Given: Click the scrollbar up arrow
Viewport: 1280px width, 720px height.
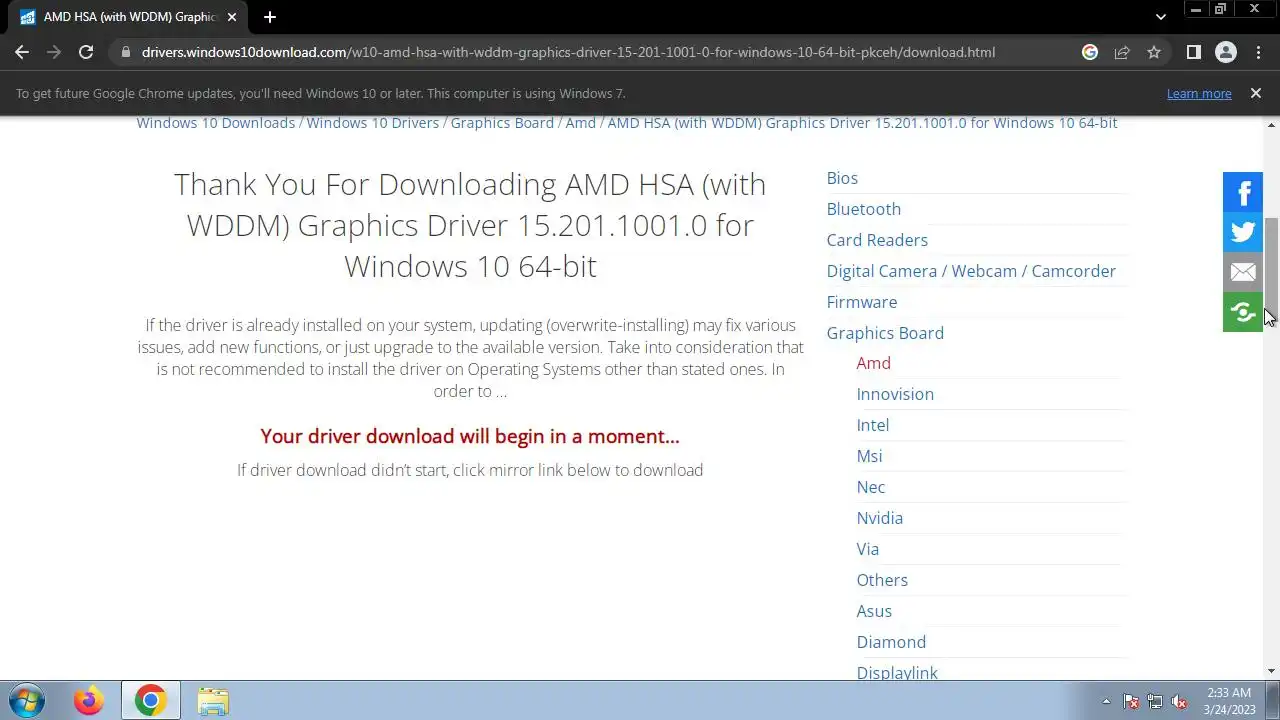Looking at the screenshot, I should tap(1272, 124).
